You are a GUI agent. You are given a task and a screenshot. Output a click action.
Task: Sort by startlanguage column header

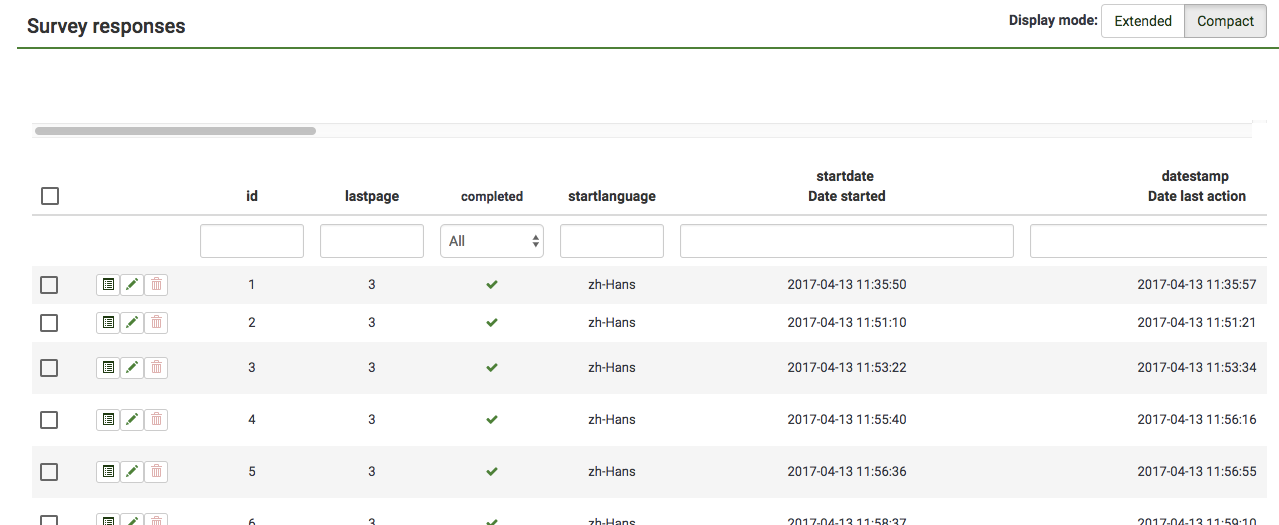click(611, 197)
